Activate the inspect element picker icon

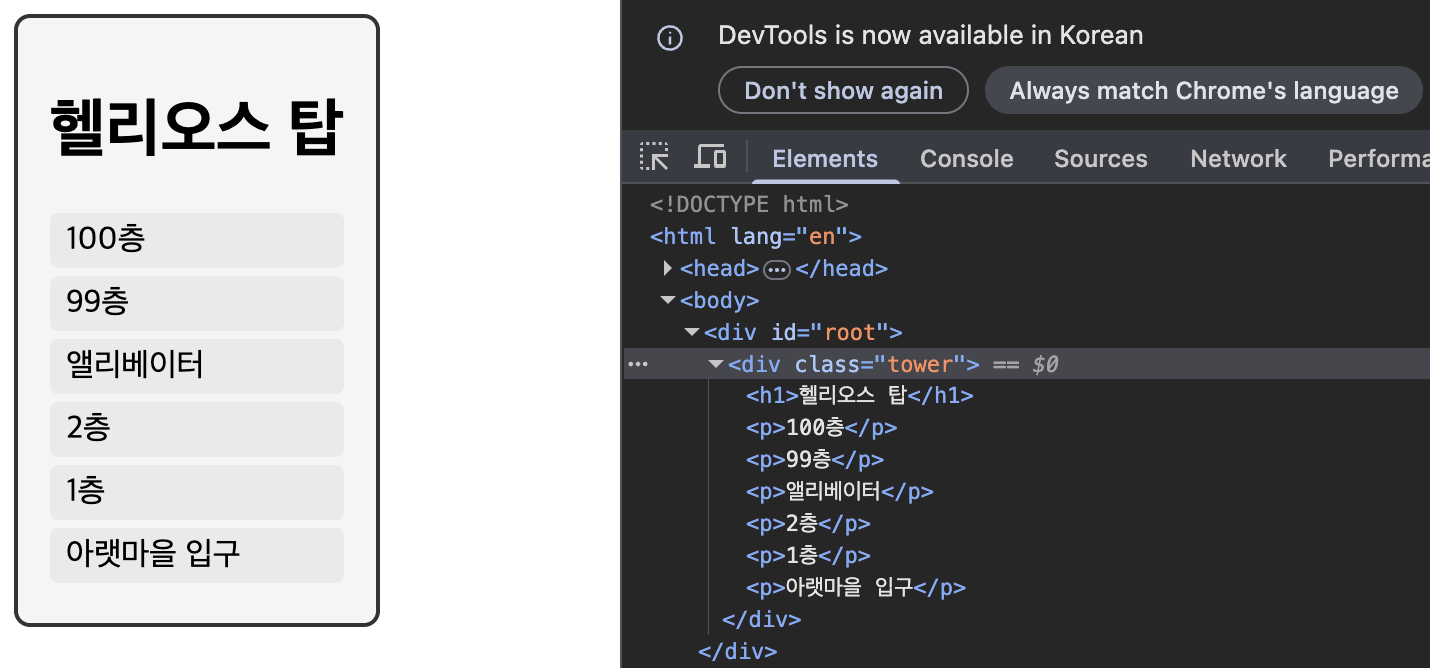655,157
